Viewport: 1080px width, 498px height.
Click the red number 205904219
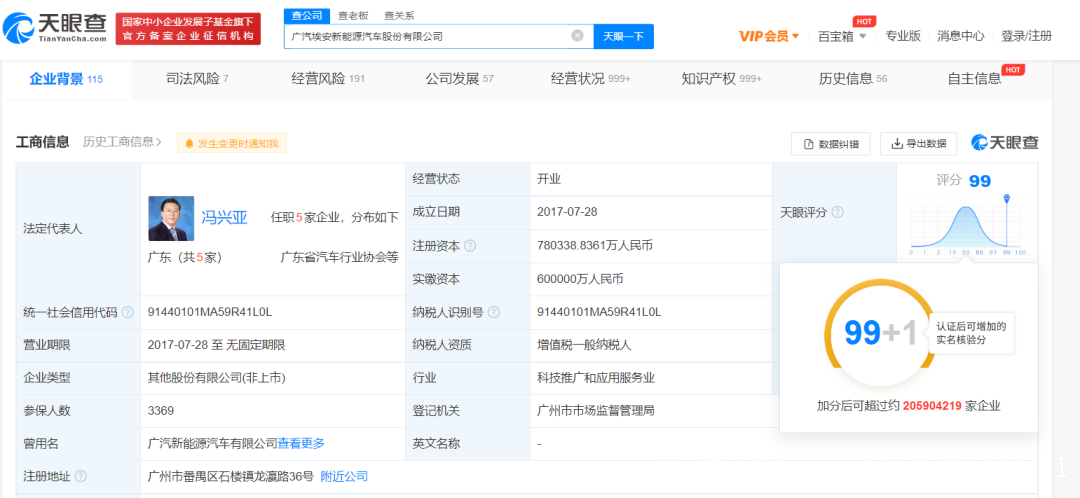(x=932, y=406)
